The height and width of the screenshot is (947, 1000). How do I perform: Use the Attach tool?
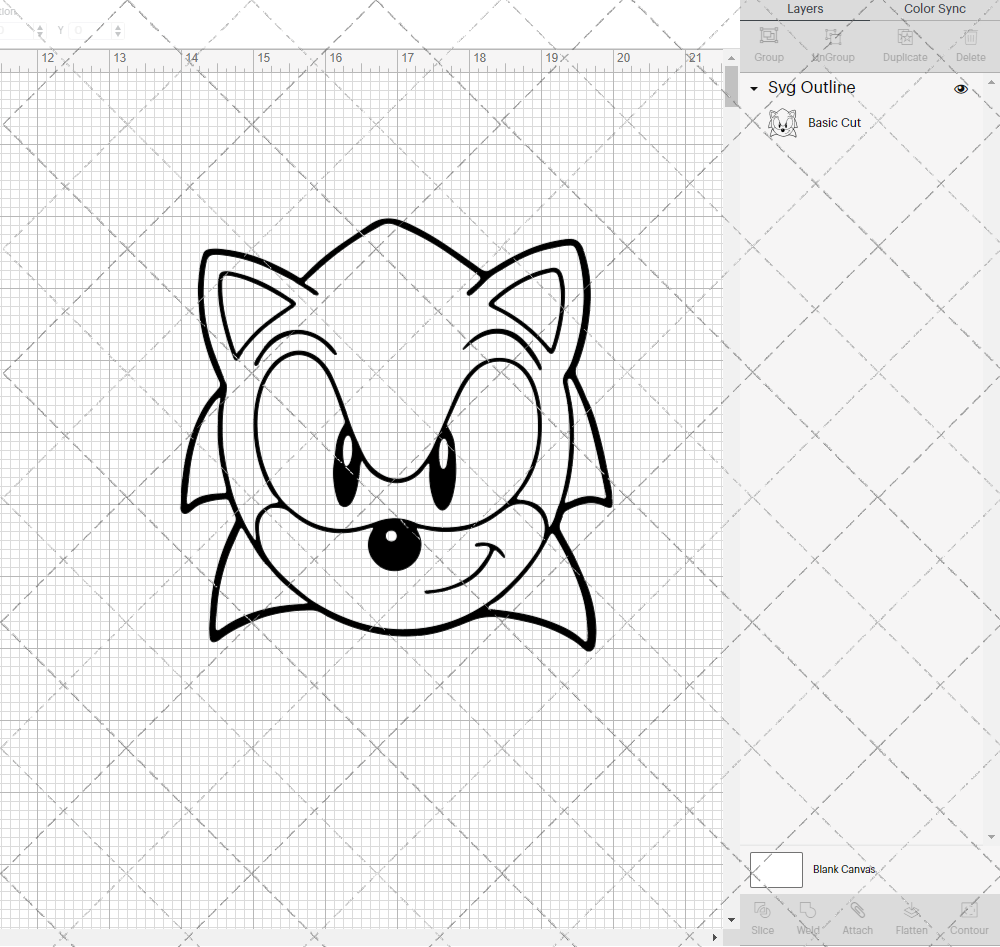(x=857, y=918)
